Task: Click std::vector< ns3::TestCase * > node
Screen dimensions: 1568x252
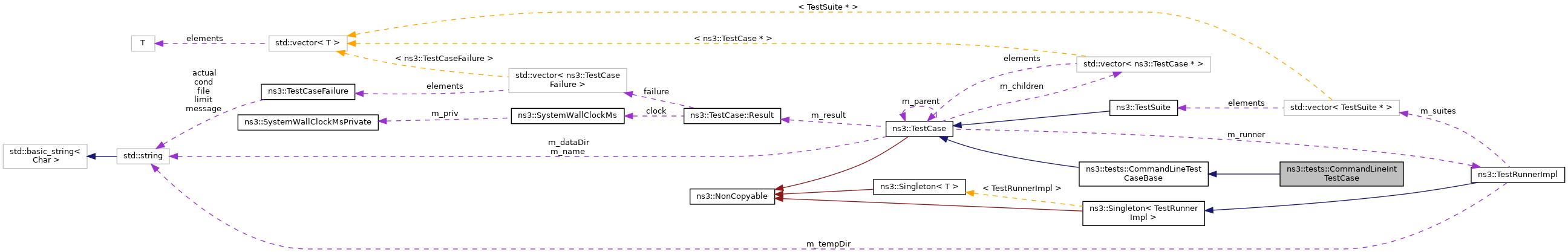Action: tap(1143, 65)
